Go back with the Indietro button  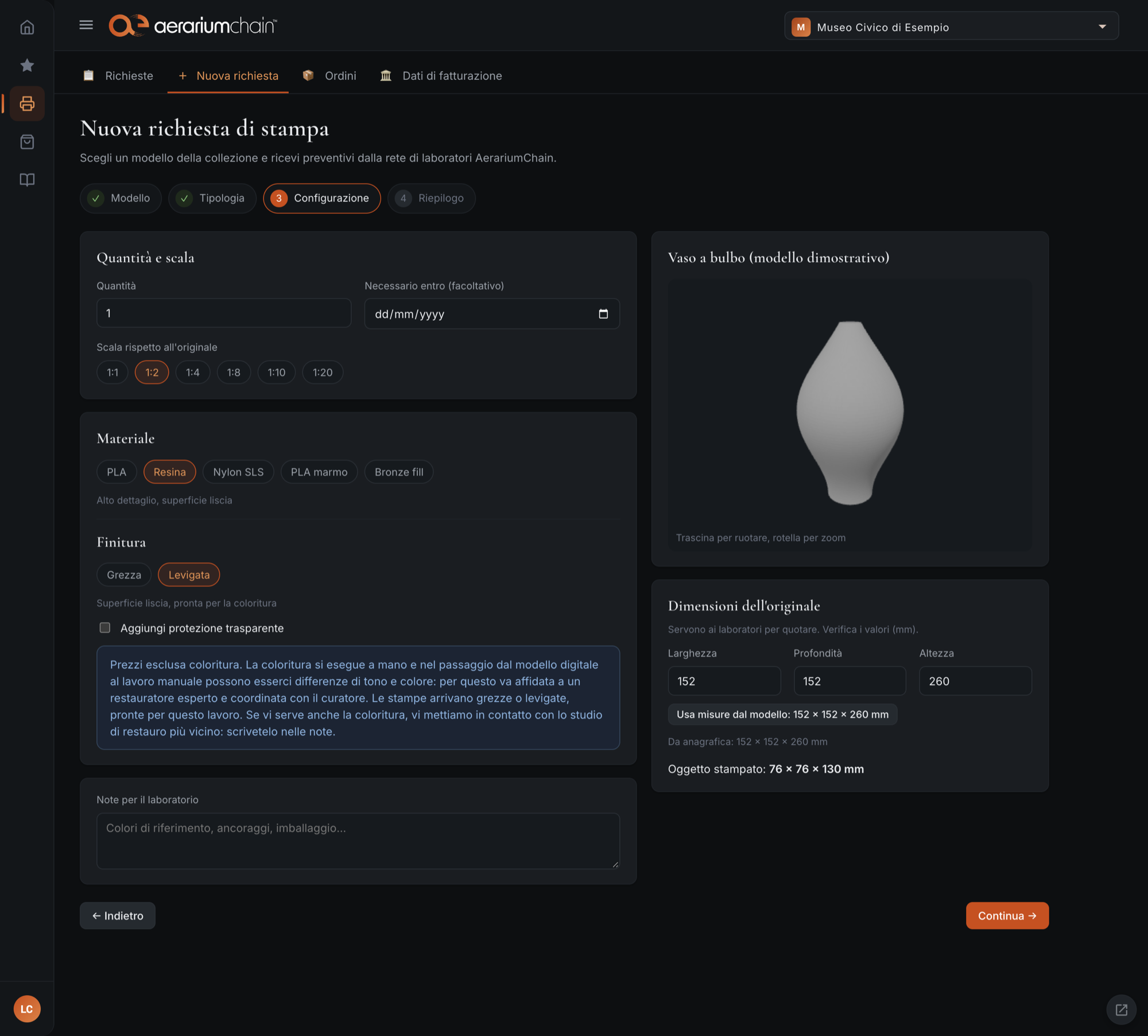pos(118,915)
